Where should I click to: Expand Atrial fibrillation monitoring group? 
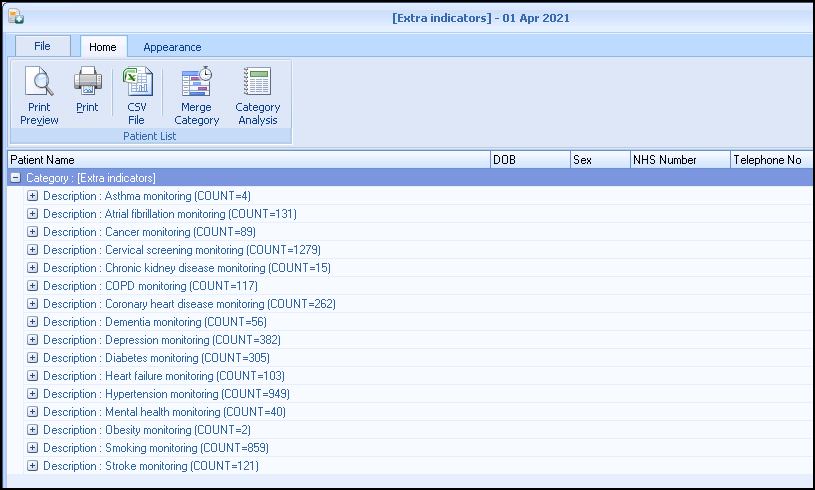point(32,214)
